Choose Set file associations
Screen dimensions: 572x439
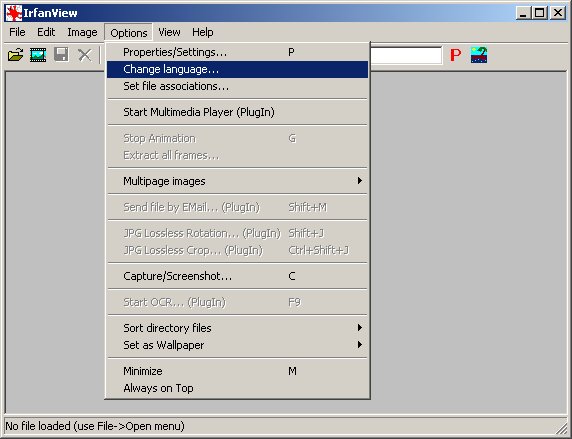[237, 86]
